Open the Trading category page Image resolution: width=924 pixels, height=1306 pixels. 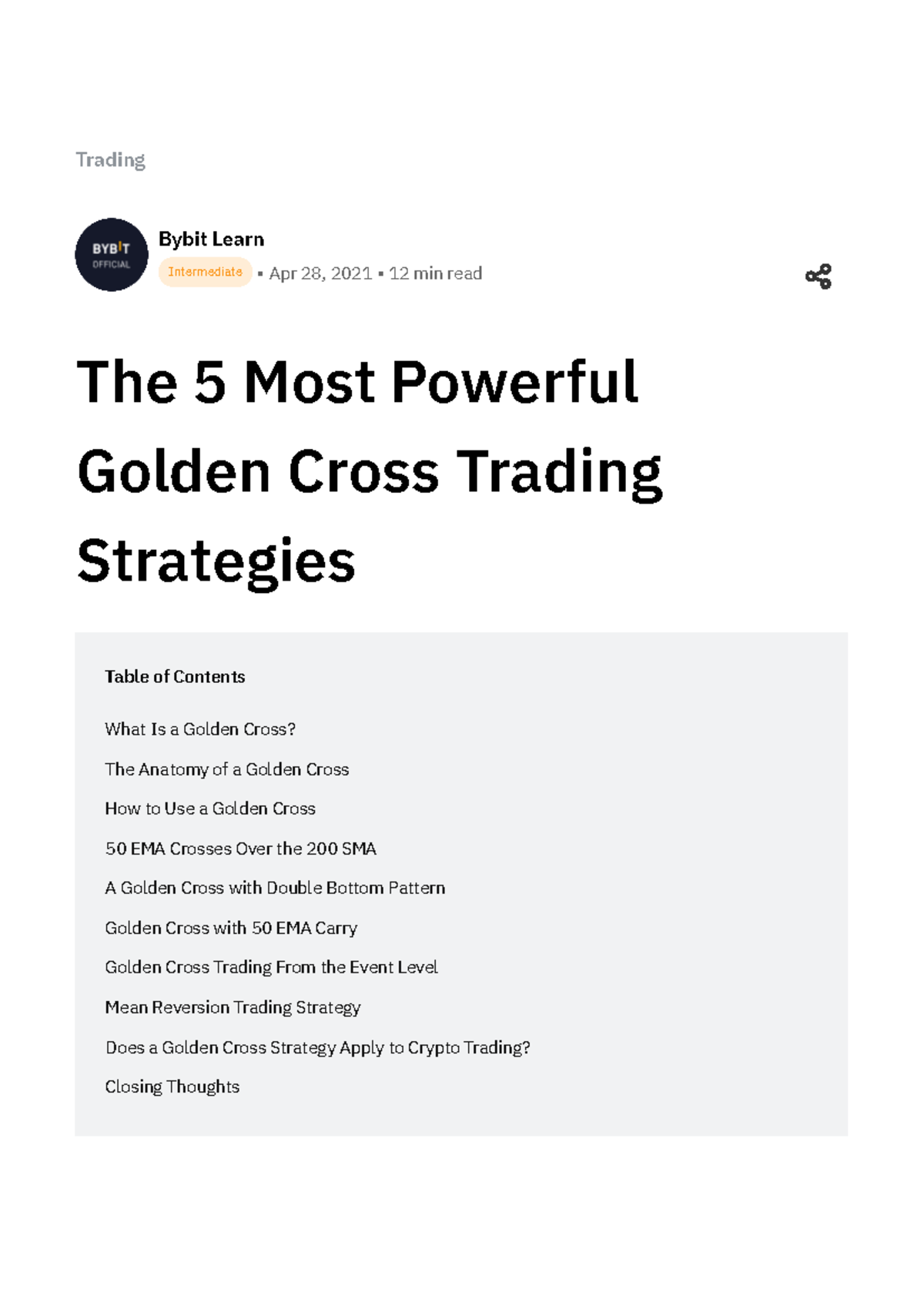click(110, 160)
